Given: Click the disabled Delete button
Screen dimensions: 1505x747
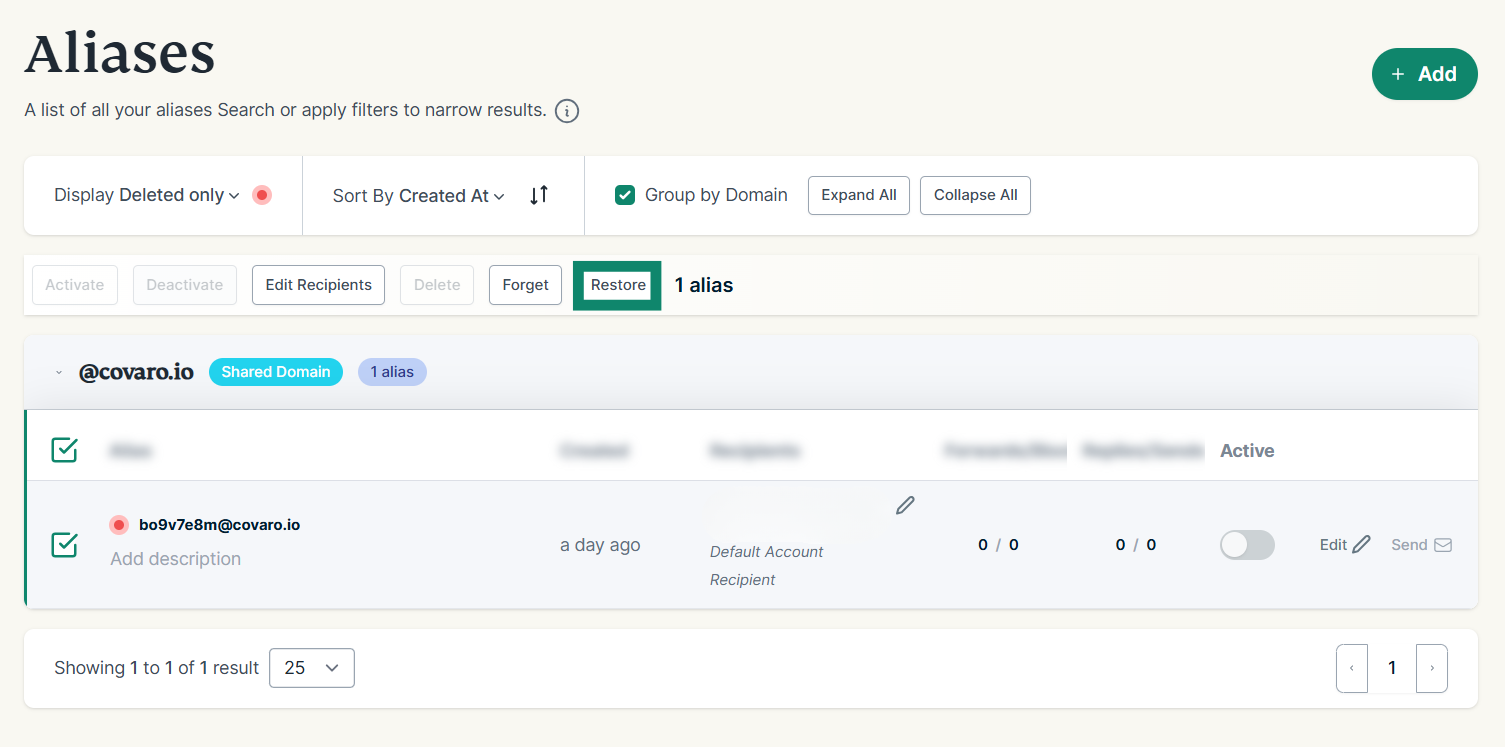Looking at the screenshot, I should pos(437,285).
